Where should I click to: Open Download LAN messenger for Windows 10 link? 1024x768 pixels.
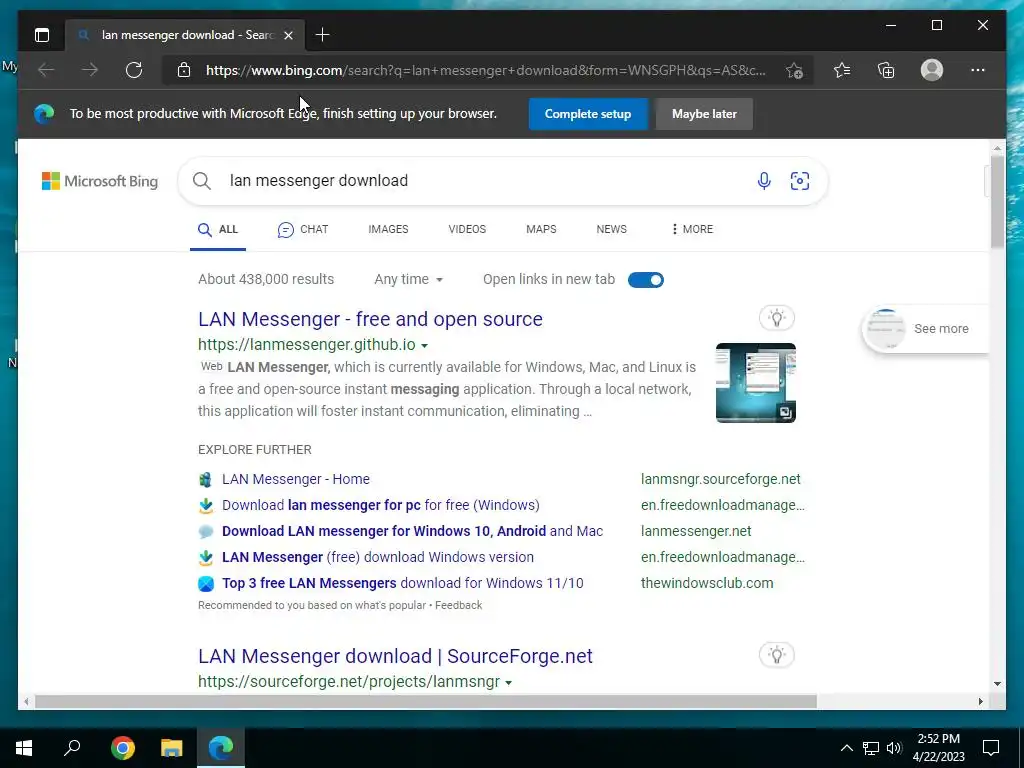(x=413, y=531)
